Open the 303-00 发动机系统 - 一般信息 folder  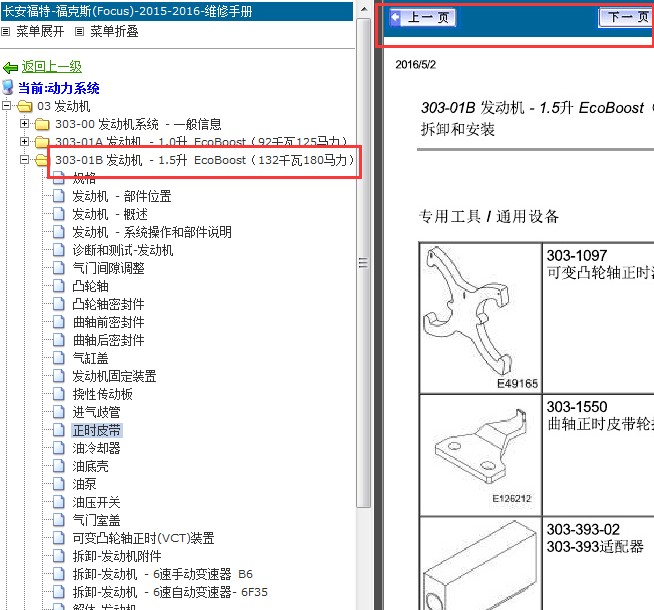pyautogui.click(x=138, y=124)
